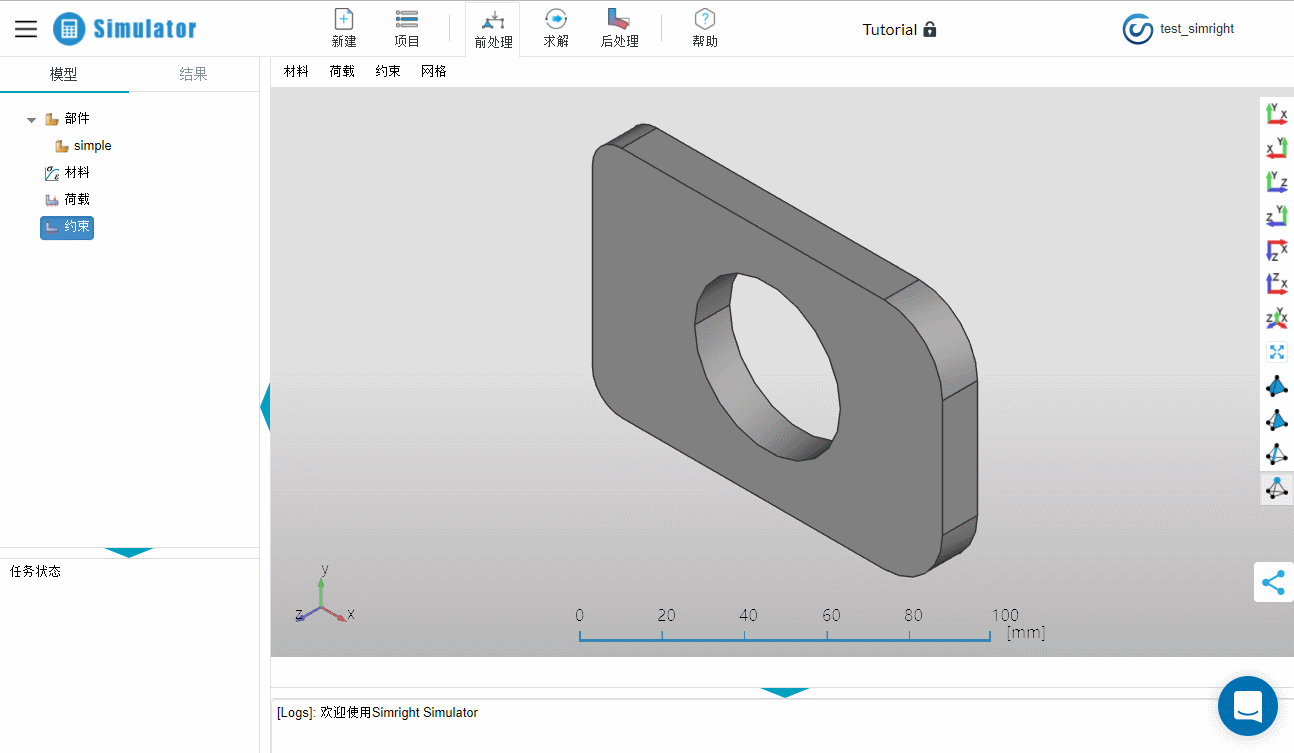Viewport: 1294px width, 753px height.
Task: Click the 材料 tree item icon
Action: point(52,173)
